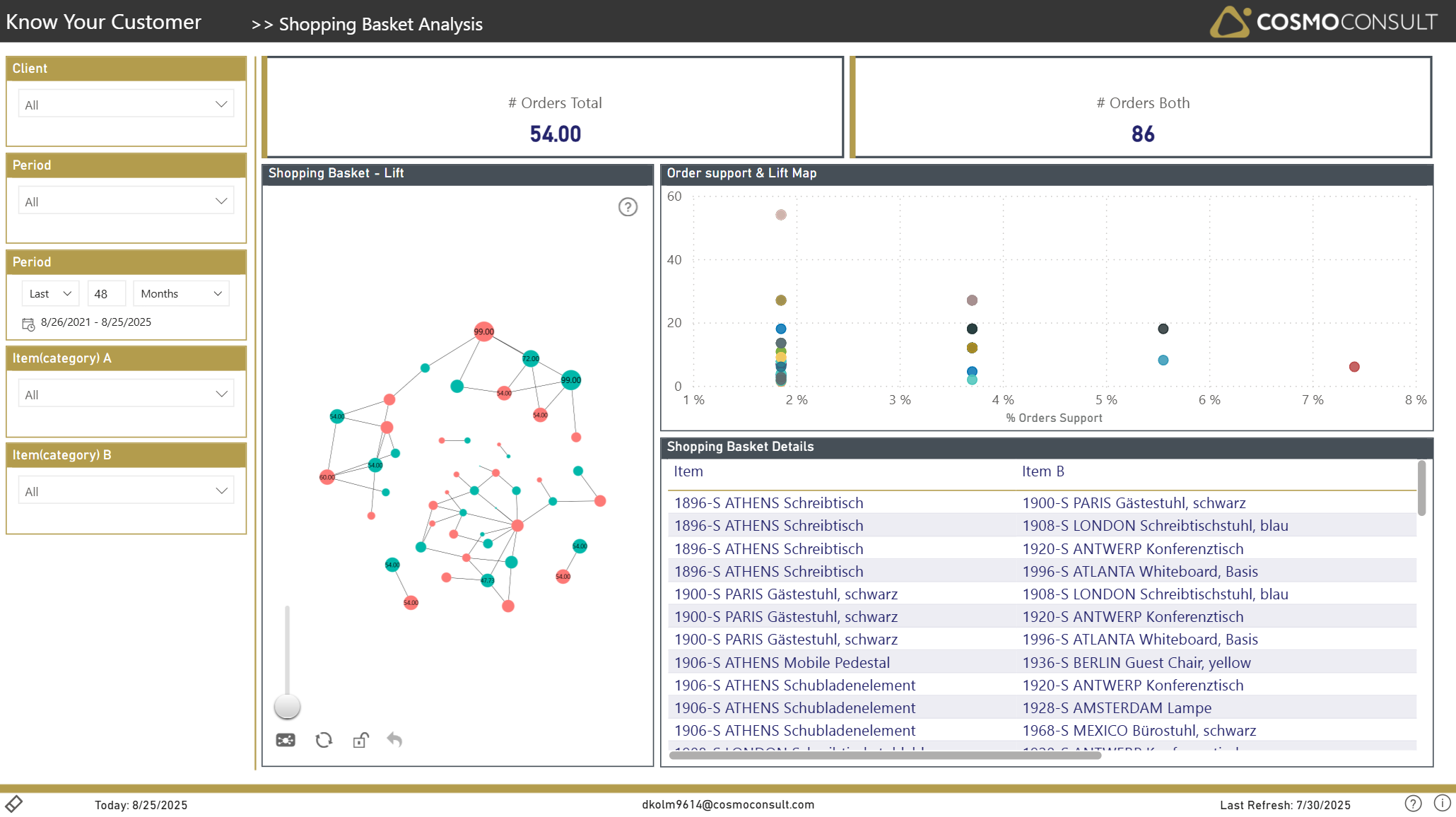
Task: Expand the Client dropdown
Action: click(x=126, y=105)
